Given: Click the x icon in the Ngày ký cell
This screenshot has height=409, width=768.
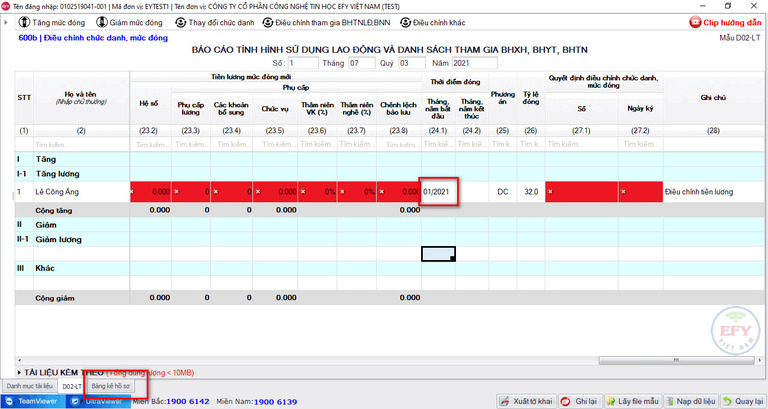Looking at the screenshot, I should [x=623, y=192].
